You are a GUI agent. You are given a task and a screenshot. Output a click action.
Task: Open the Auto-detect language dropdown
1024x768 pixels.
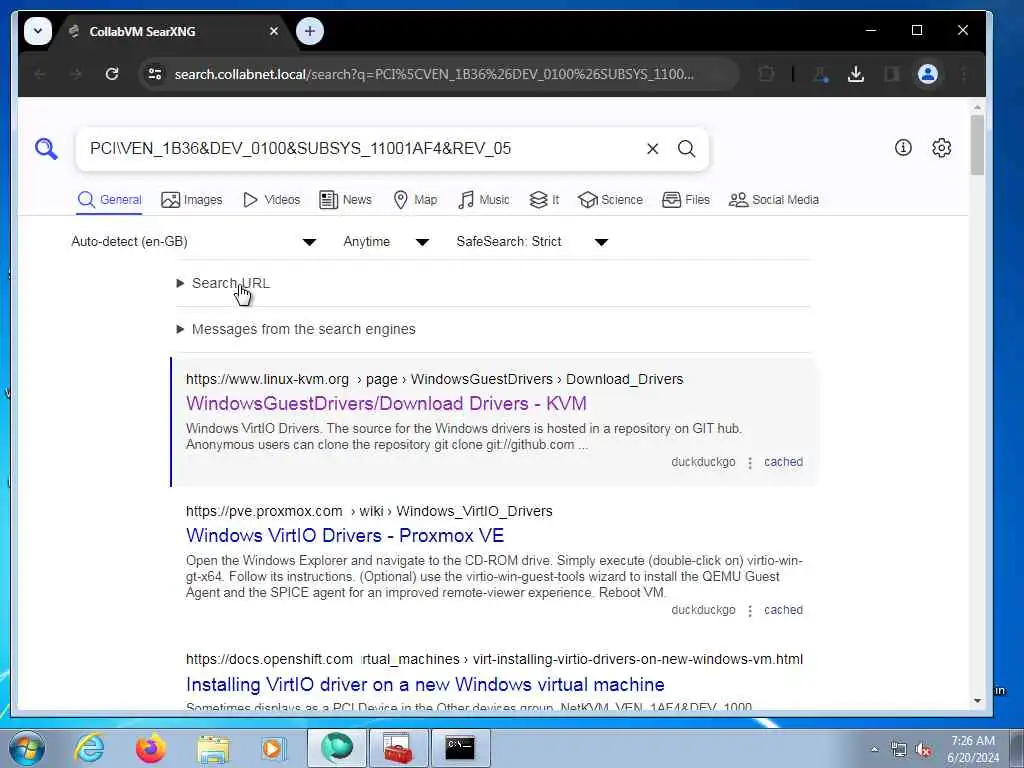point(194,242)
